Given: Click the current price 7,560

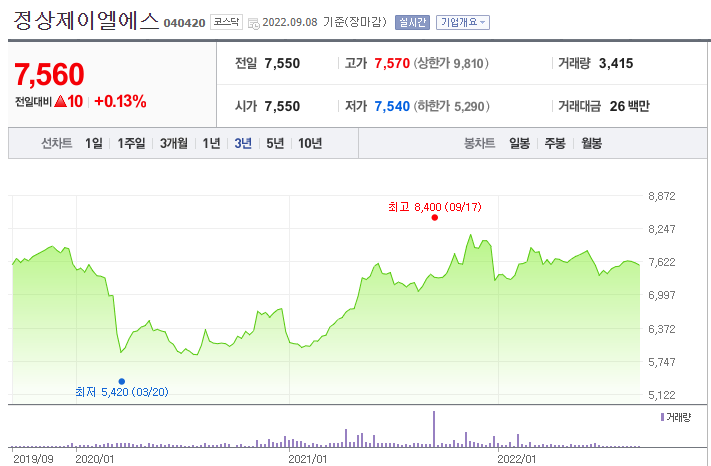Looking at the screenshot, I should coord(49,74).
